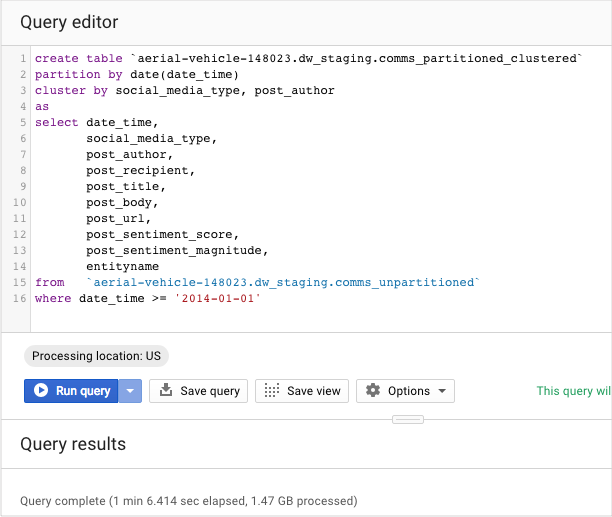Click Save query button
Image resolution: width=612 pixels, height=517 pixels.
point(198,391)
